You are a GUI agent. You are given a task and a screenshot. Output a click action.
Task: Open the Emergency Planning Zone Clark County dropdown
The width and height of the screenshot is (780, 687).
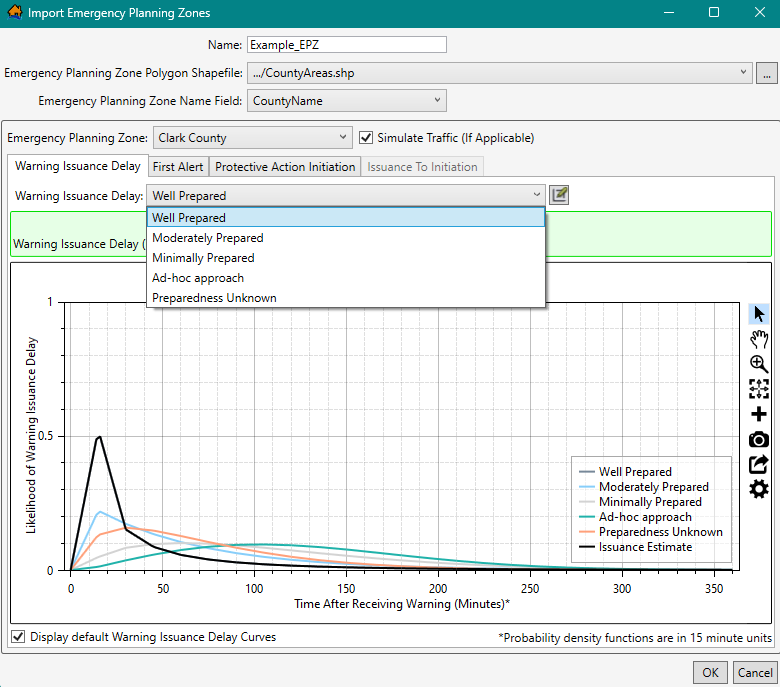point(252,138)
